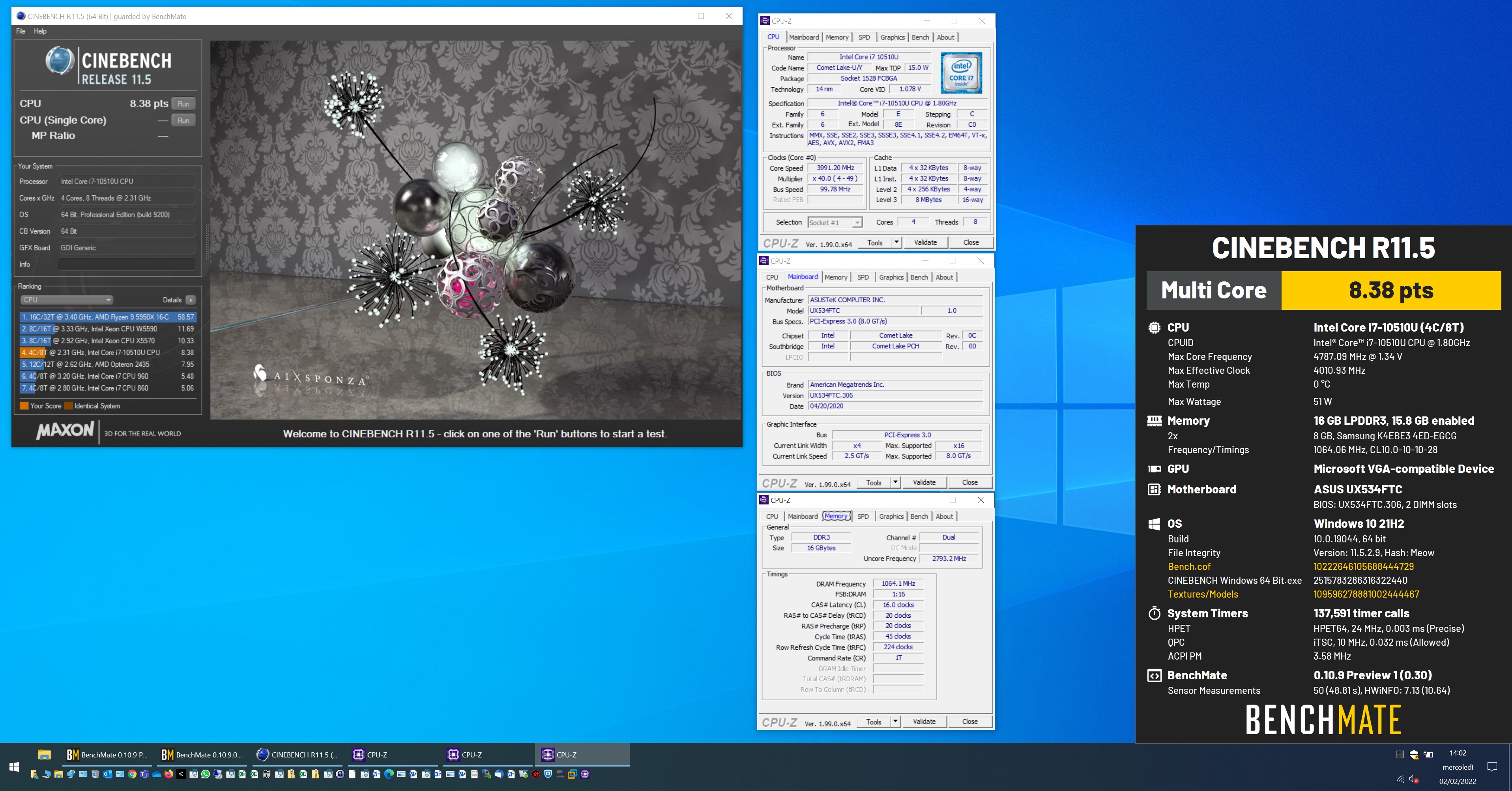
Task: Open the Help menu in Cinebench
Action: point(40,31)
